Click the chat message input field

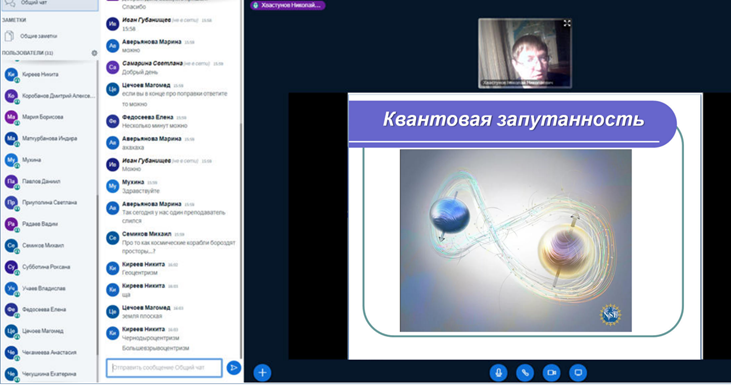pyautogui.click(x=164, y=368)
